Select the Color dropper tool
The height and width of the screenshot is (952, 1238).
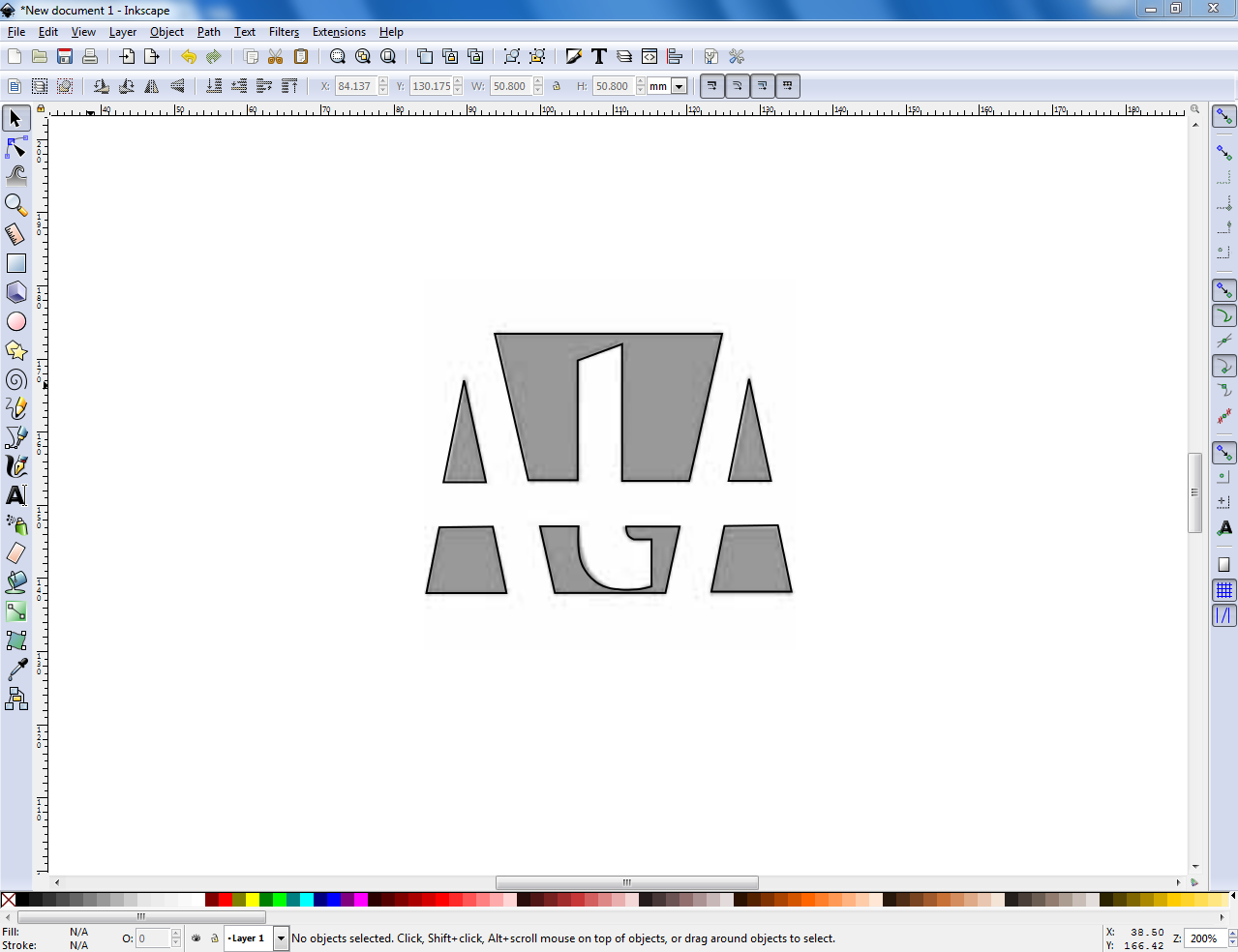click(x=15, y=669)
